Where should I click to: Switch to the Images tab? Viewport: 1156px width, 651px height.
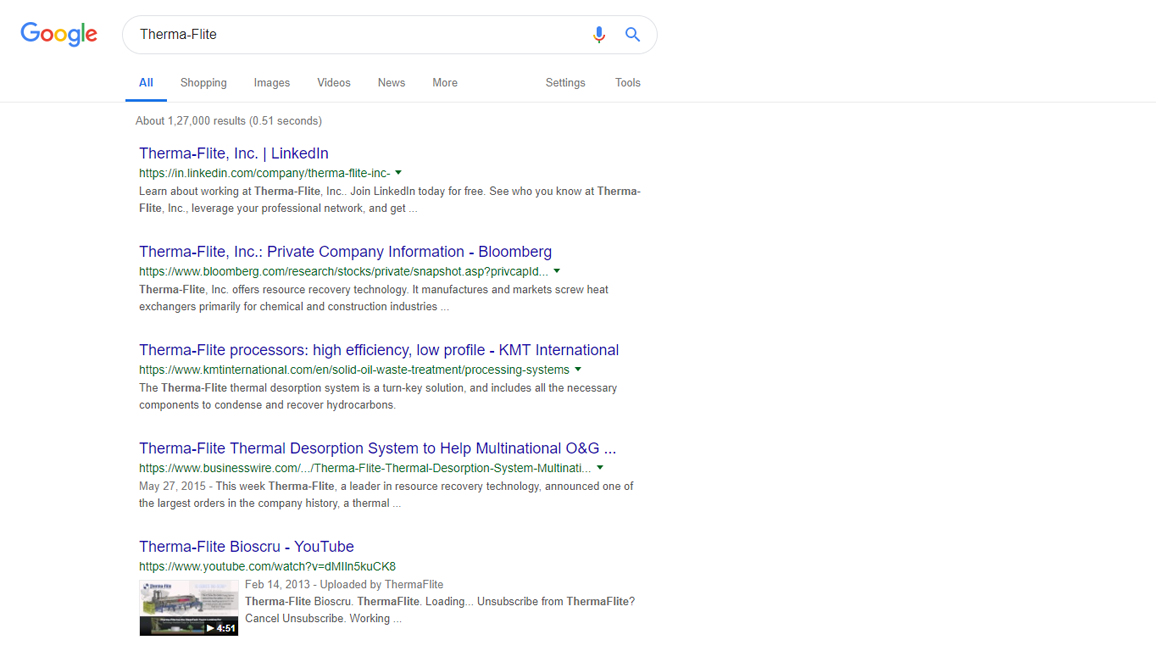(x=272, y=83)
